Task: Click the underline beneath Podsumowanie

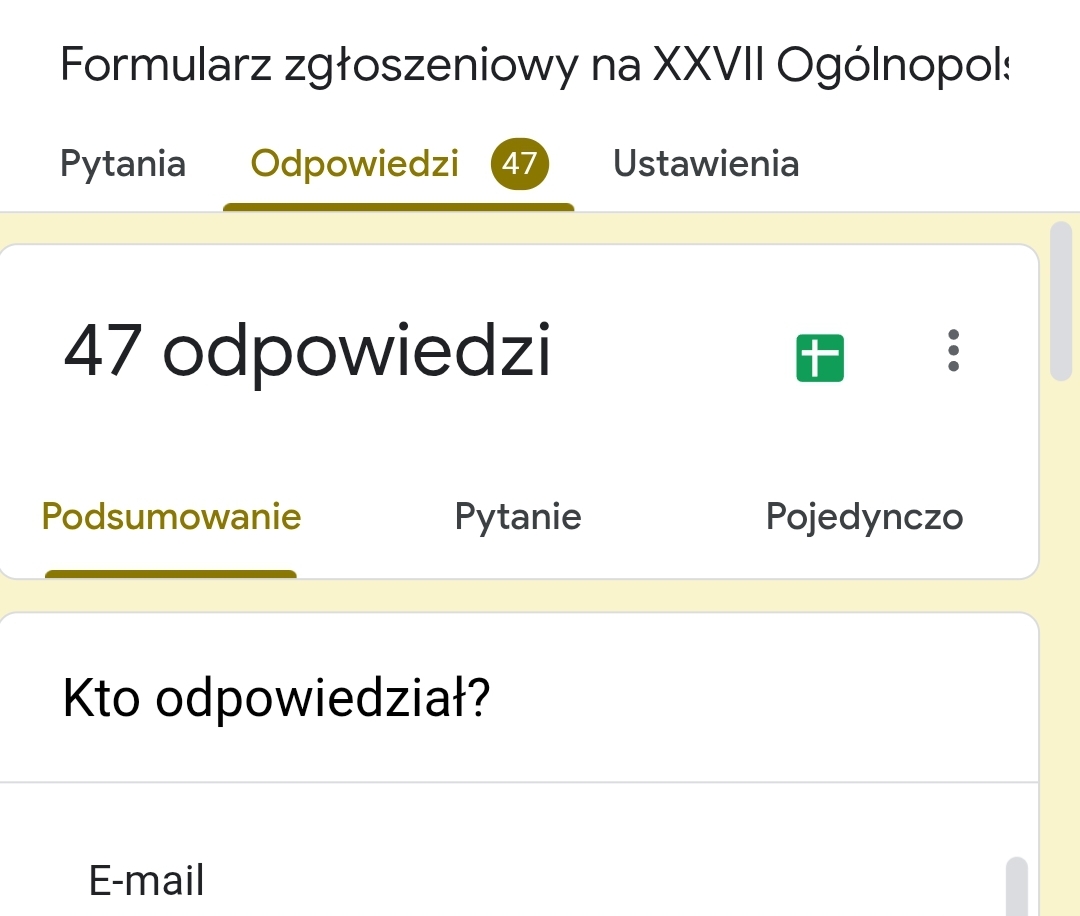Action: [x=171, y=574]
